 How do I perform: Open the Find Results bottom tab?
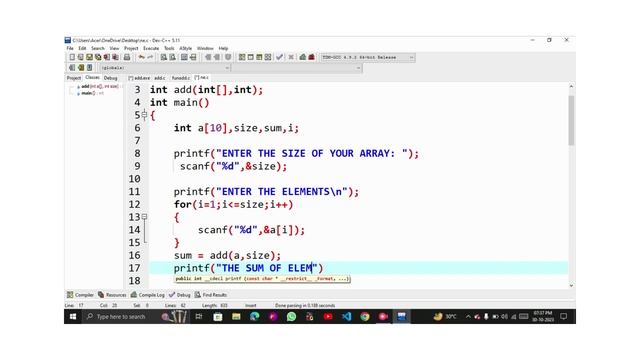click(211, 295)
